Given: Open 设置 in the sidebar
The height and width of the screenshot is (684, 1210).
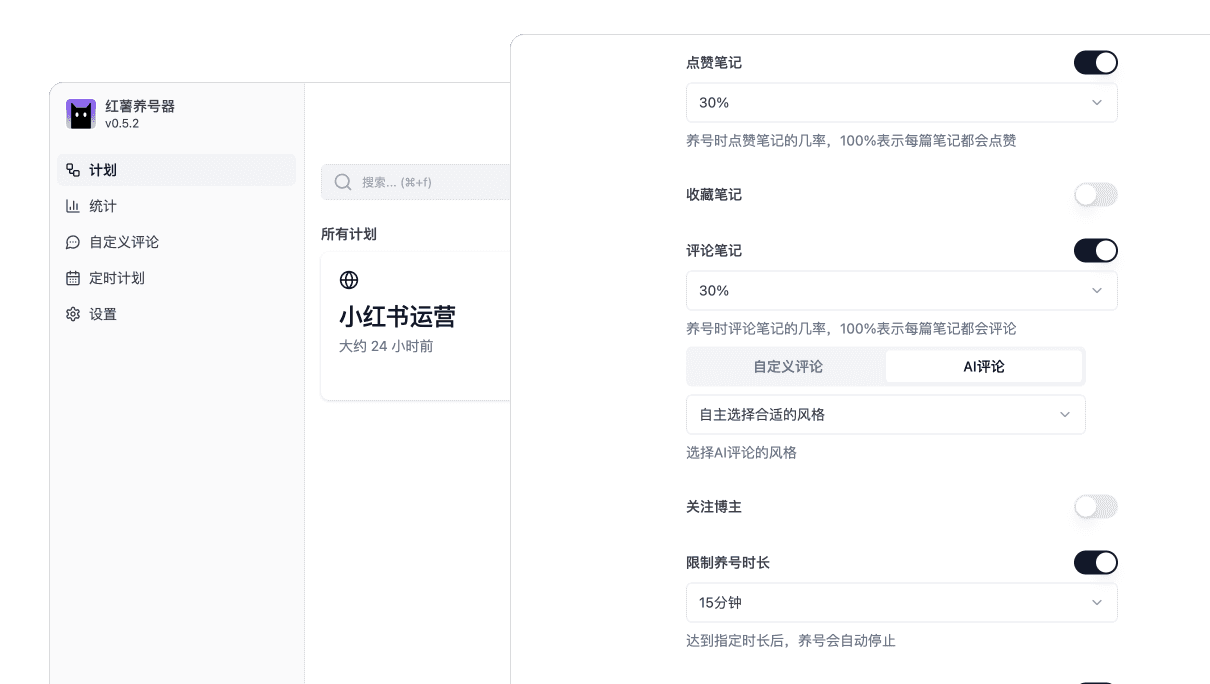Looking at the screenshot, I should [177, 314].
